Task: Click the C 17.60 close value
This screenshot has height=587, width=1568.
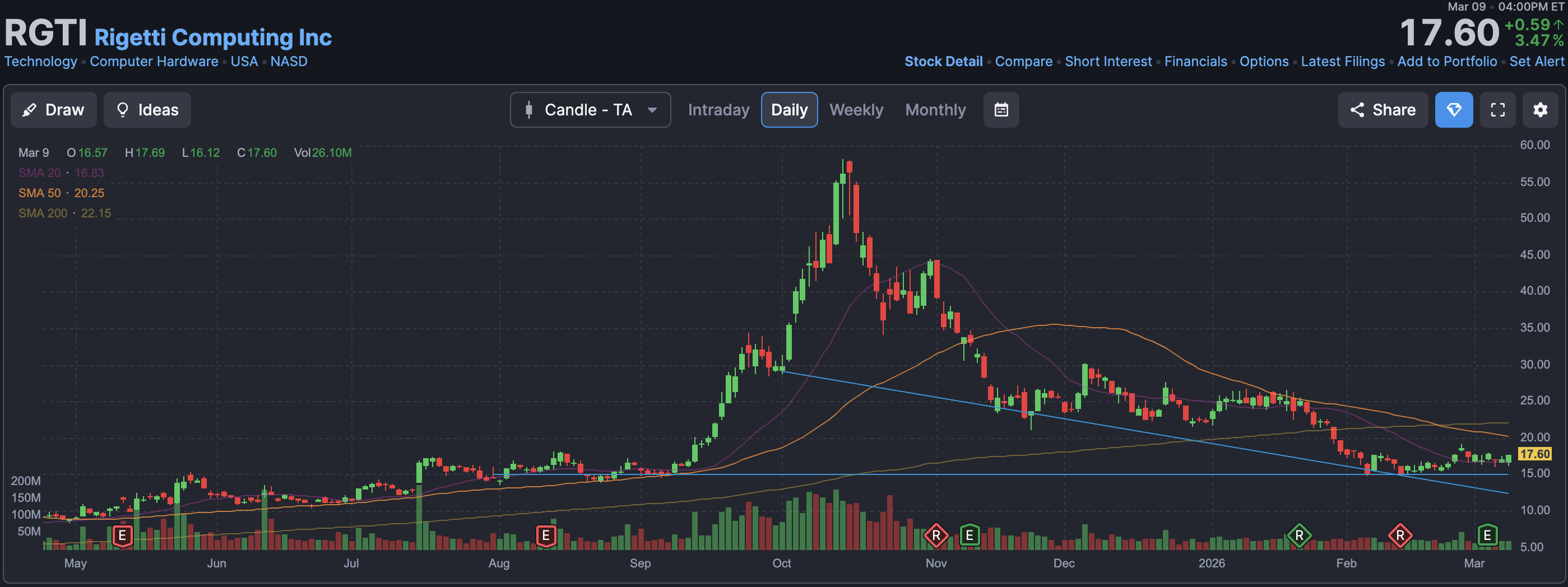Action: click(x=257, y=153)
